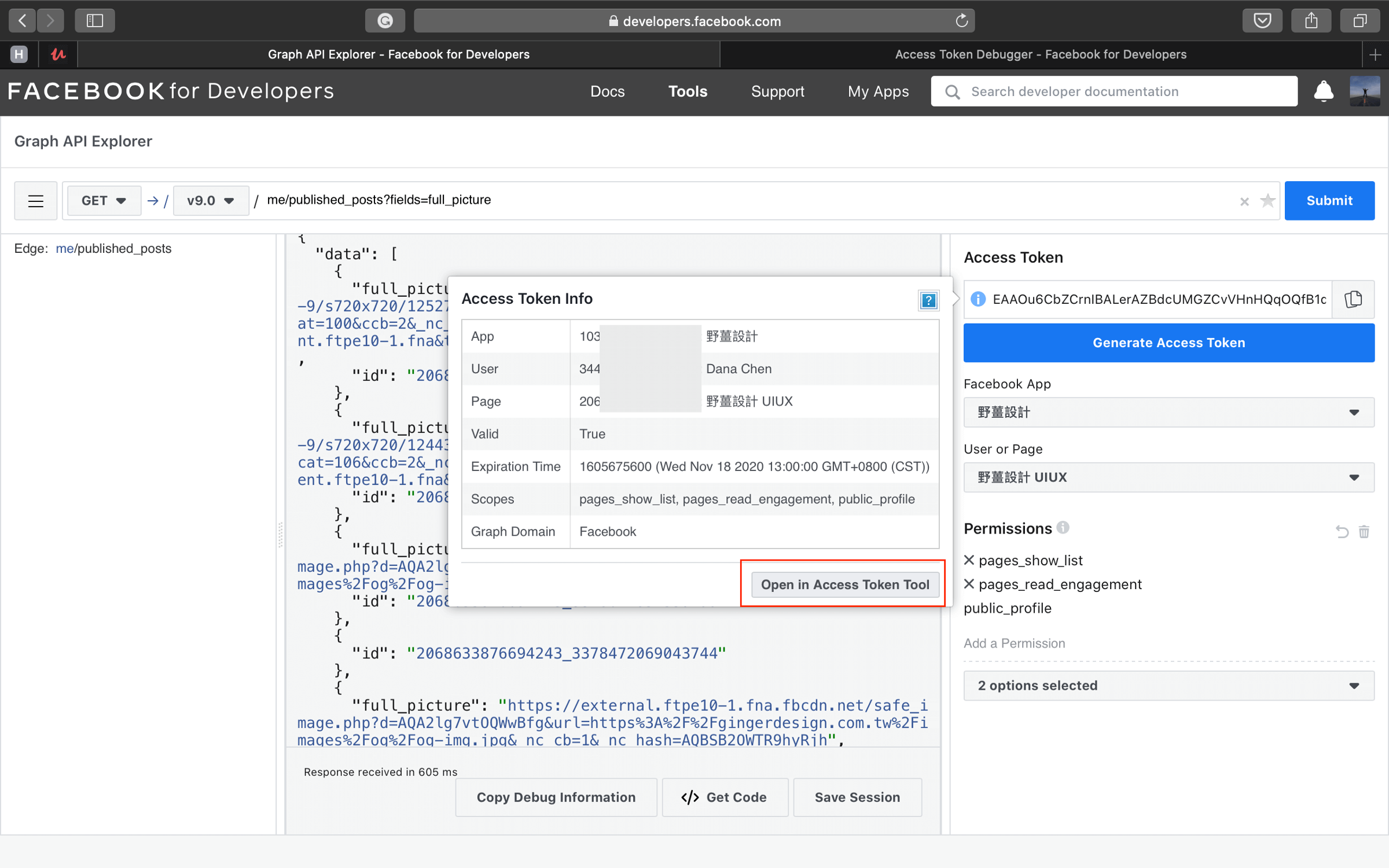Switch to Access Token Debugger tab
The height and width of the screenshot is (868, 1389).
tap(1041, 54)
